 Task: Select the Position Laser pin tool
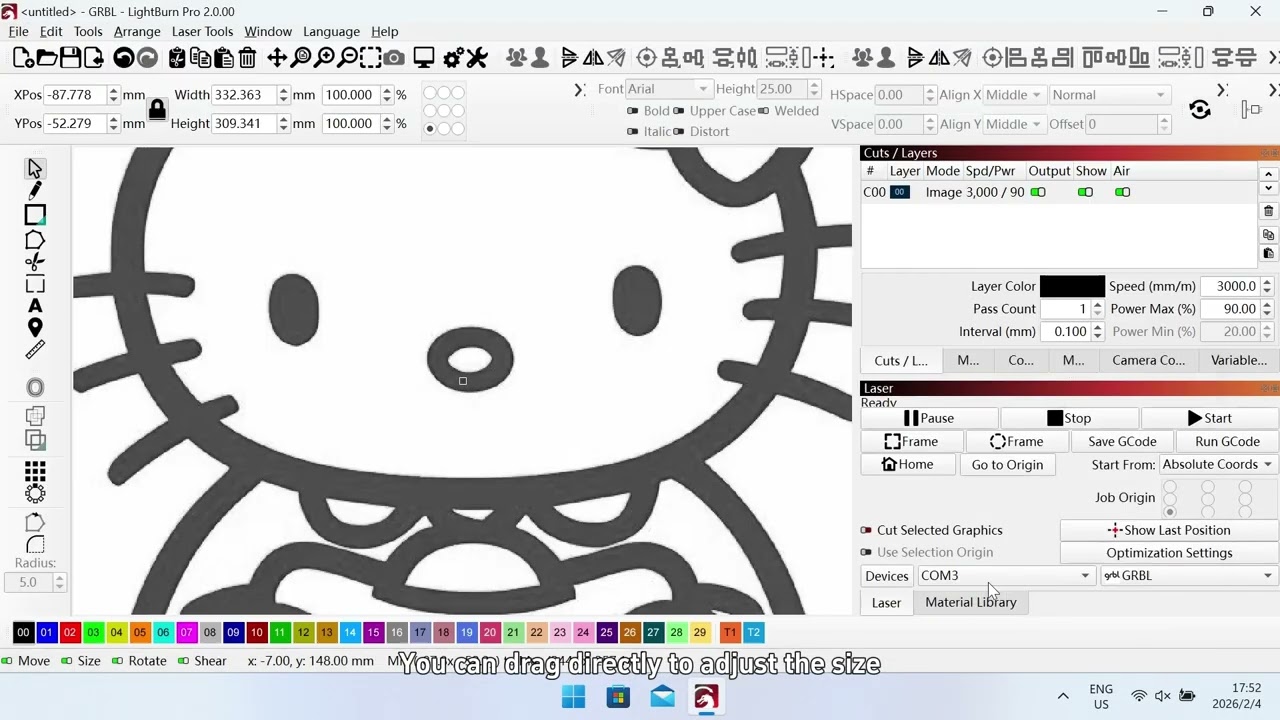coord(35,328)
